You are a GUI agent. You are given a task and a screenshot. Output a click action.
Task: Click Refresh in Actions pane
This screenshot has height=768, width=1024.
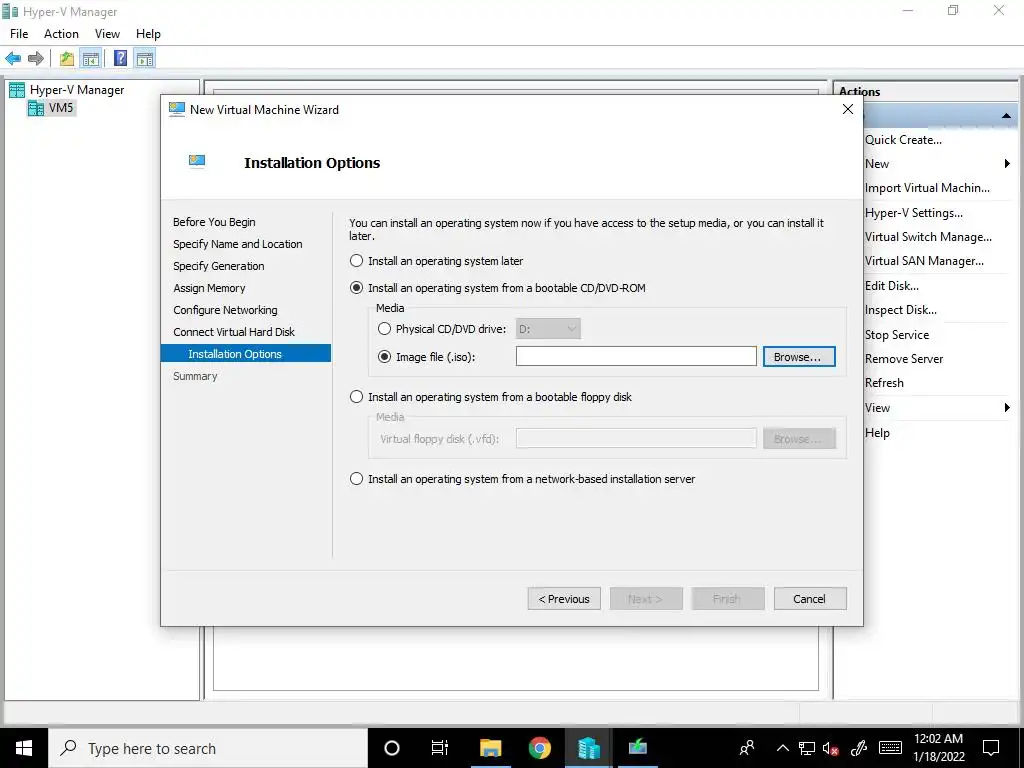pyautogui.click(x=884, y=383)
